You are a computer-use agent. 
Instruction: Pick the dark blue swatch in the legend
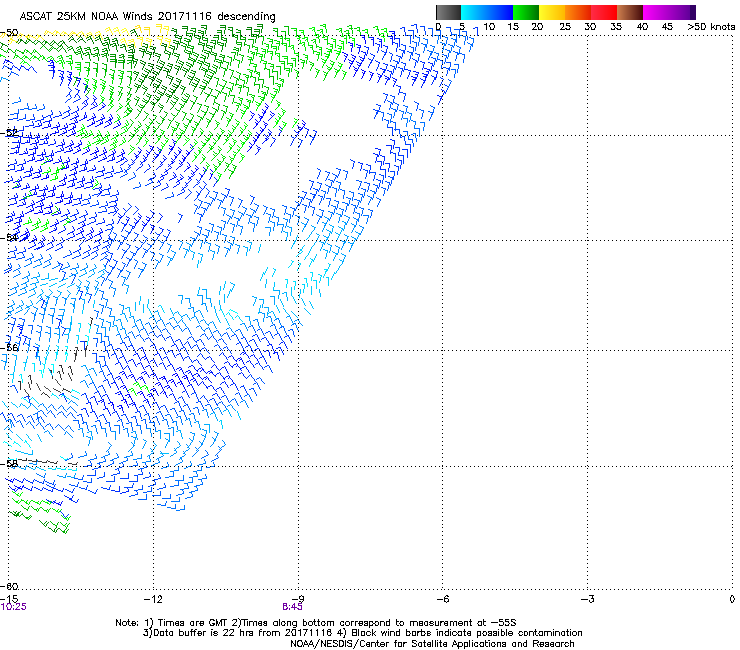[x=501, y=13]
